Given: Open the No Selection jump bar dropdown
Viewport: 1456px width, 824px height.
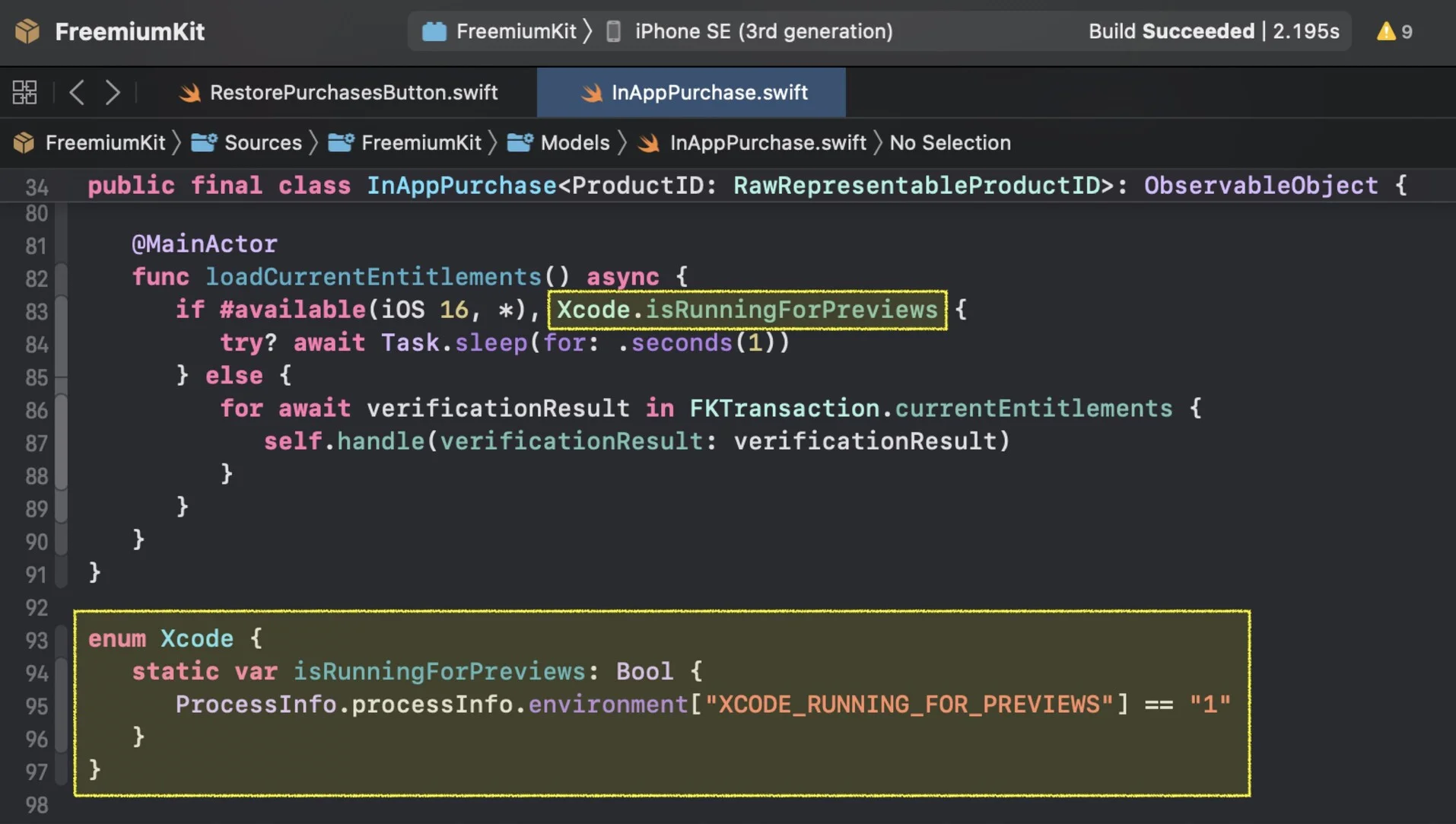Looking at the screenshot, I should 949,142.
